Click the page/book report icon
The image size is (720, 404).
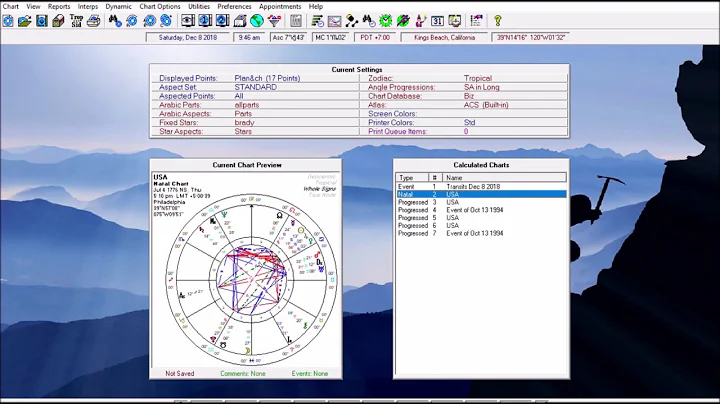(240, 21)
